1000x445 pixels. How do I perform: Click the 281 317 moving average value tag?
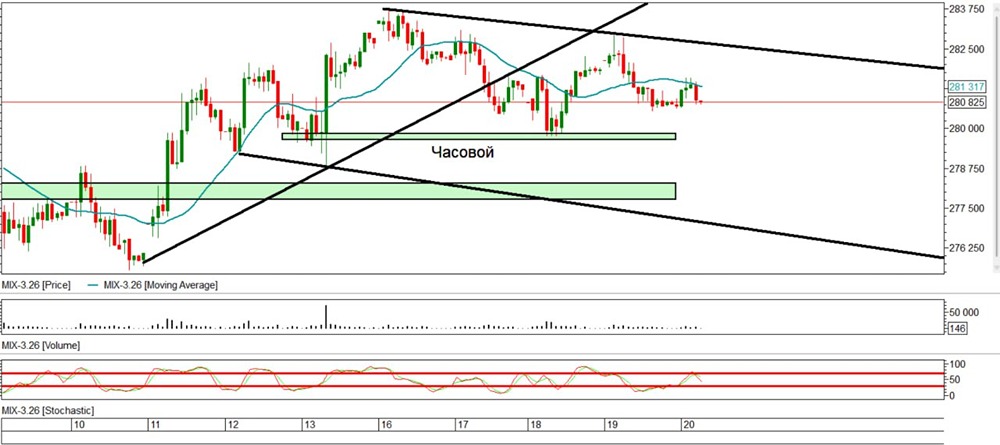click(x=967, y=87)
